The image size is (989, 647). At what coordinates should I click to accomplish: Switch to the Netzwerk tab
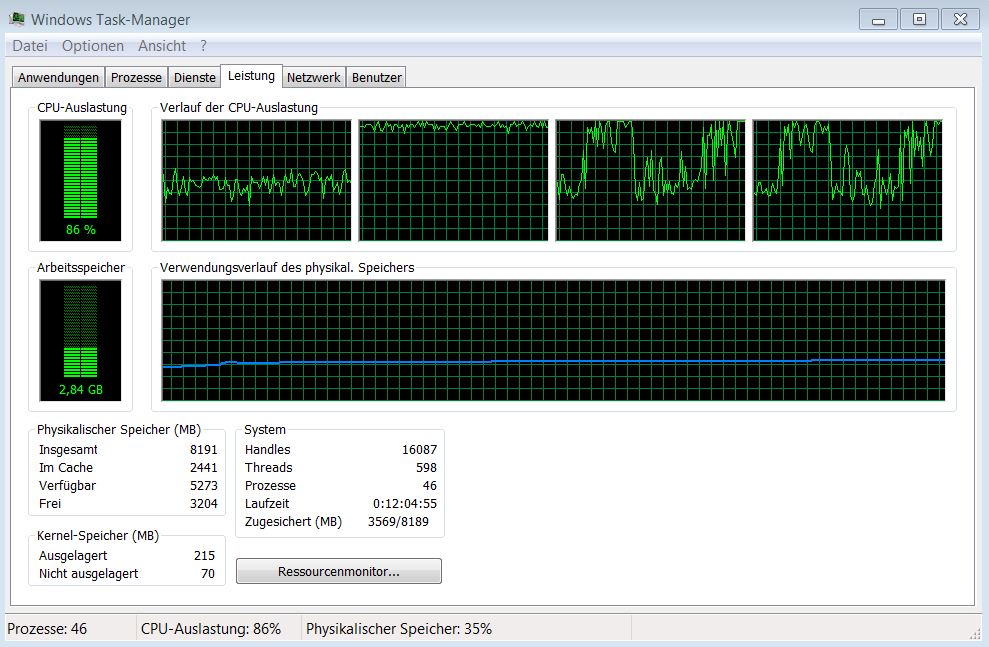coord(313,78)
